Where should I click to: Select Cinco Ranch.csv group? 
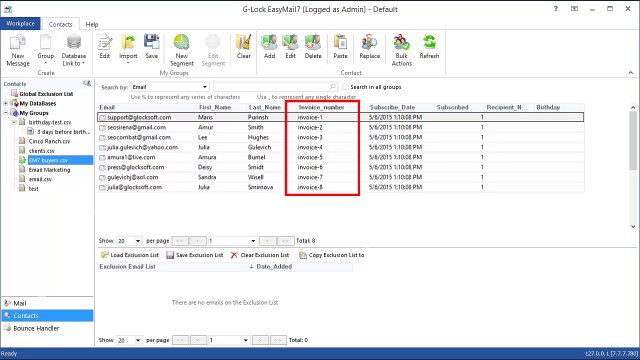pyautogui.click(x=49, y=141)
